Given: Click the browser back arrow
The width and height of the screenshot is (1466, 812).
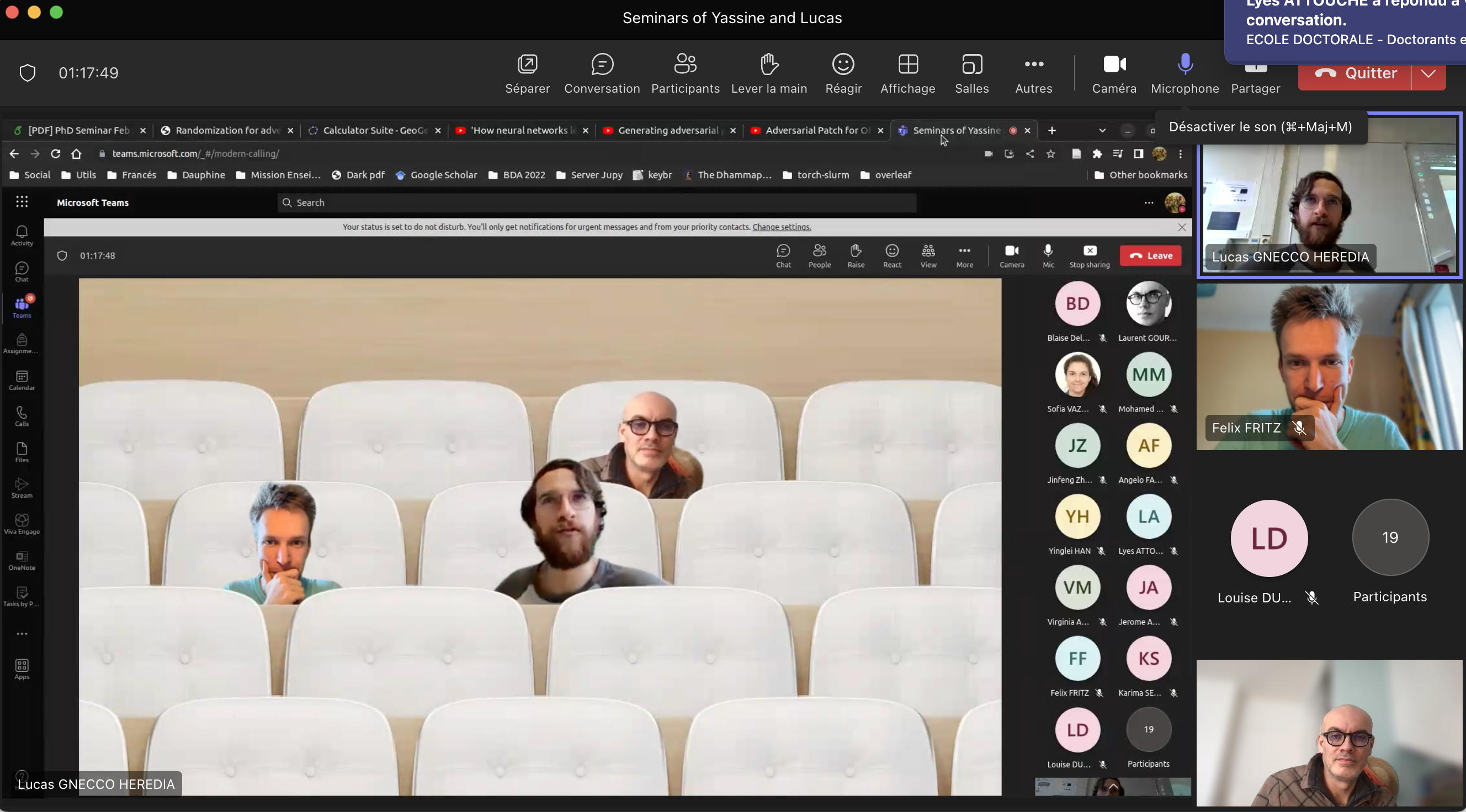Looking at the screenshot, I should (x=14, y=153).
